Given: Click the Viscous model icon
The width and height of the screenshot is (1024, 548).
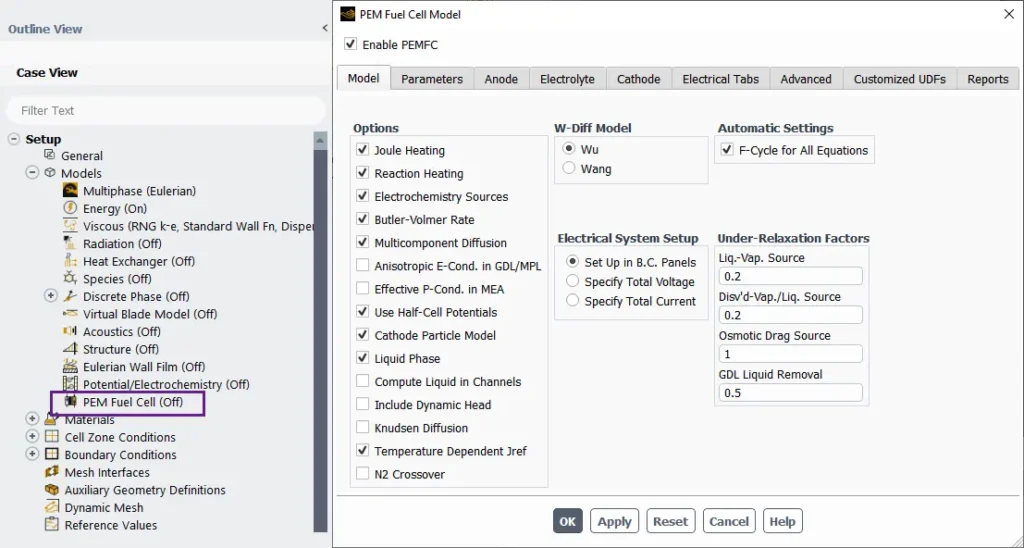Looking at the screenshot, I should (70, 225).
